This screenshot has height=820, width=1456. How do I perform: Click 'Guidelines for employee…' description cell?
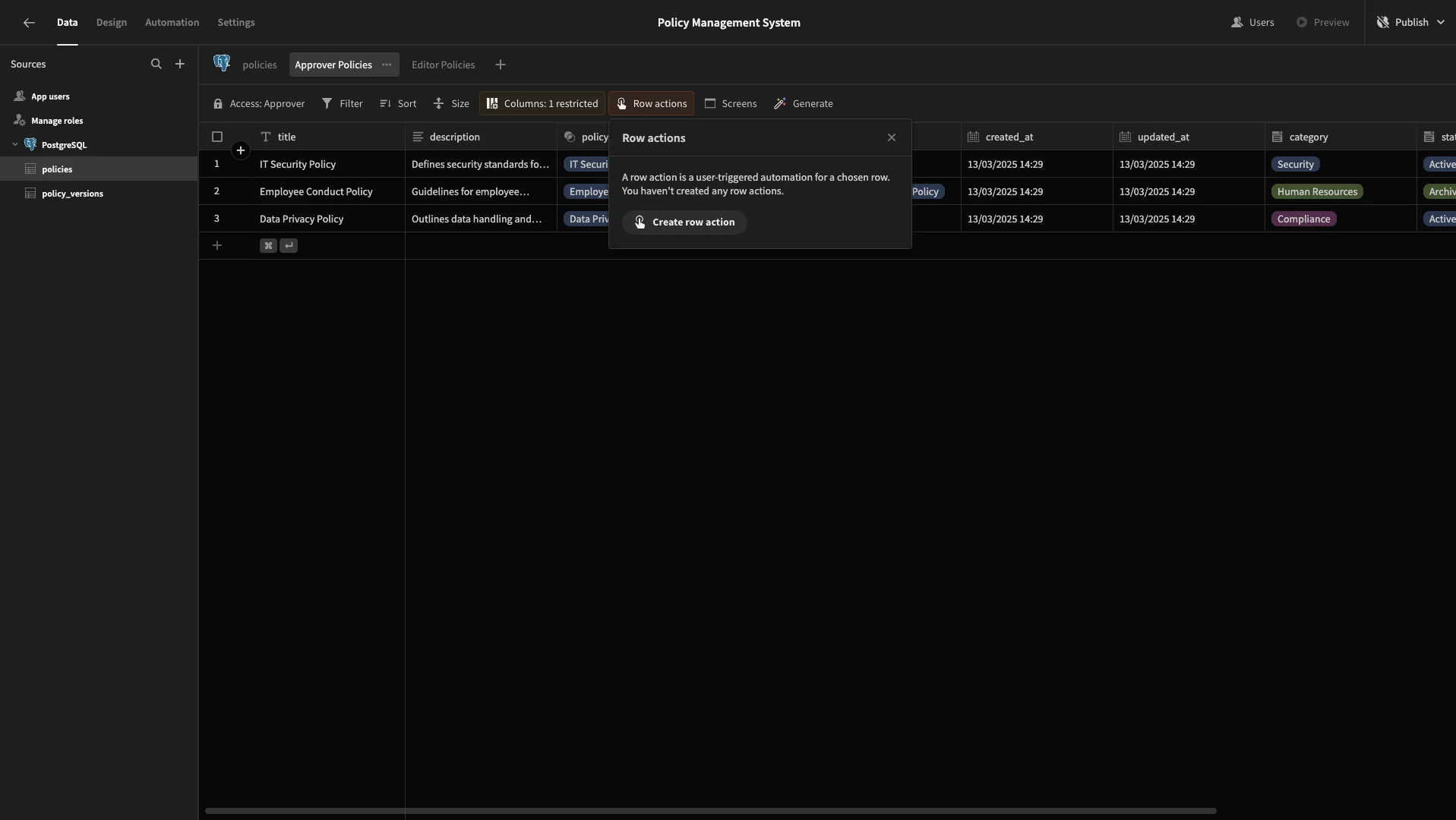coord(481,191)
